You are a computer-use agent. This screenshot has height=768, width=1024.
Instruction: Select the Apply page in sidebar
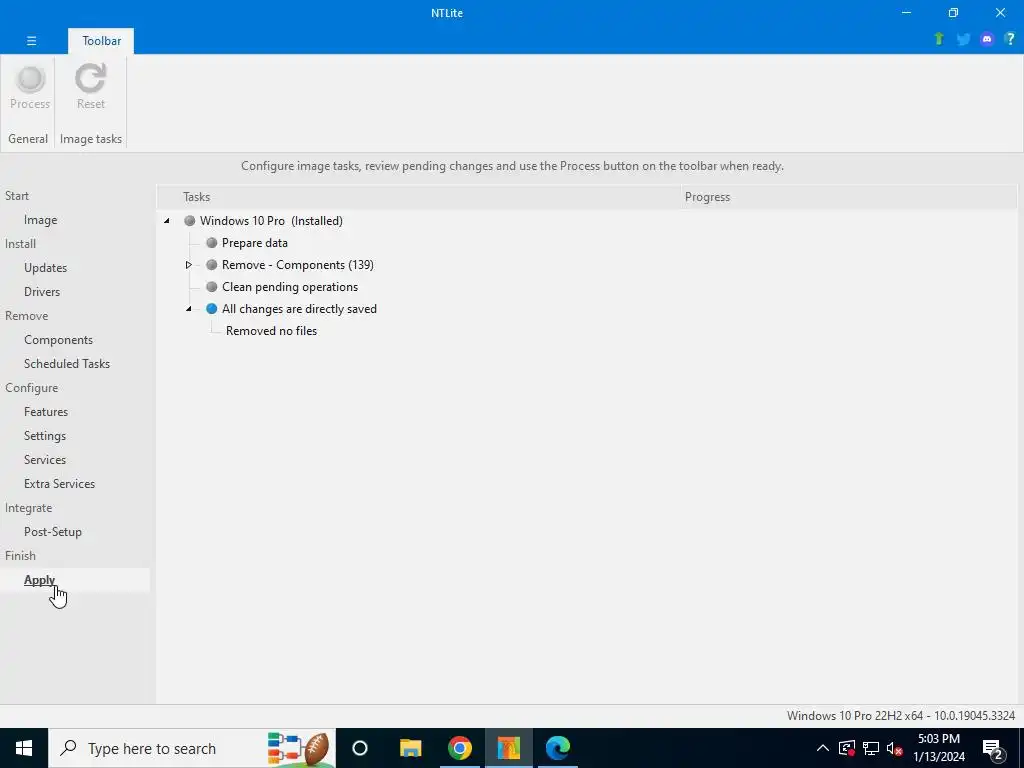click(39, 580)
